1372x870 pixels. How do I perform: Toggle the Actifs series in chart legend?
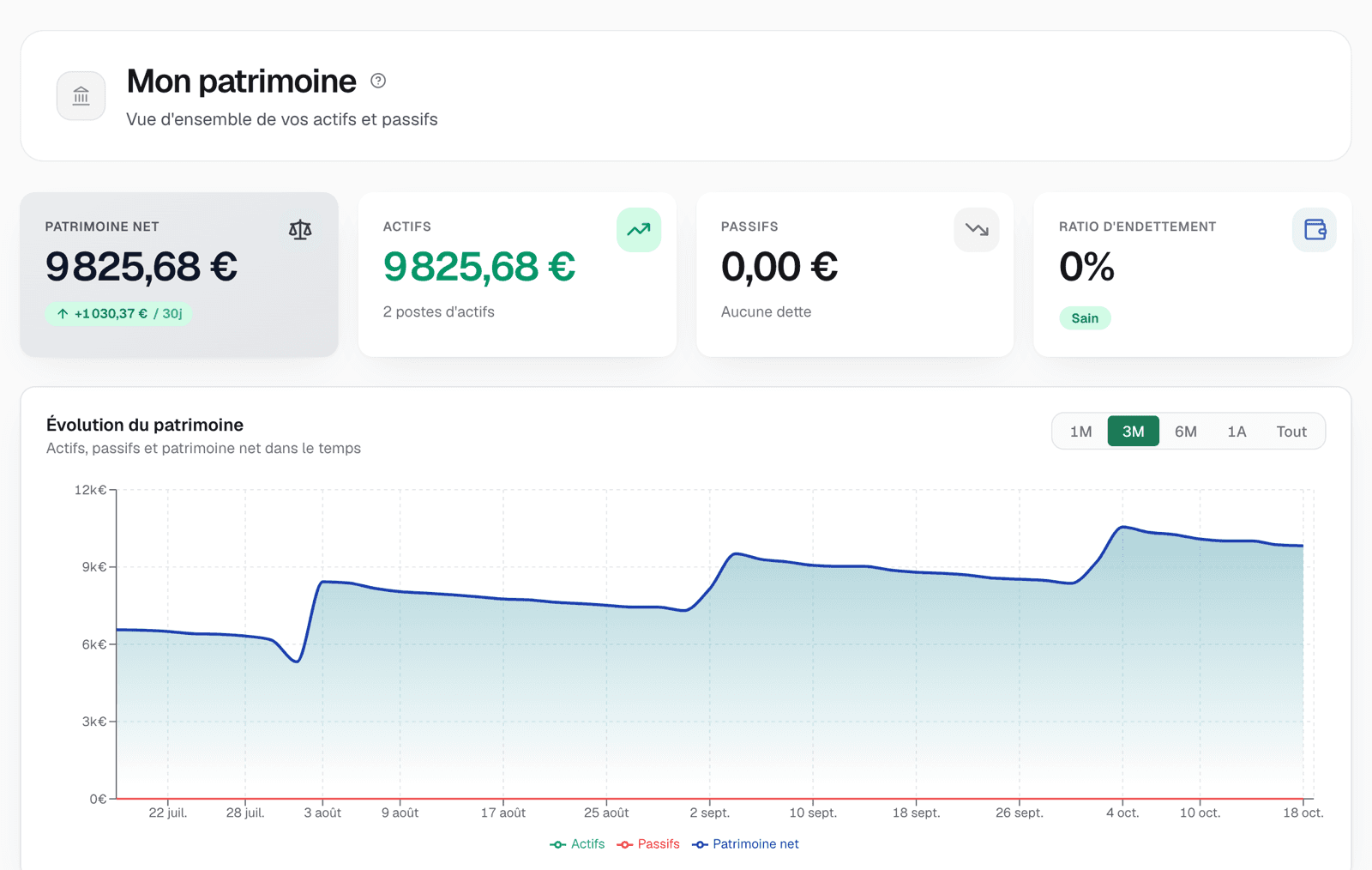click(577, 844)
